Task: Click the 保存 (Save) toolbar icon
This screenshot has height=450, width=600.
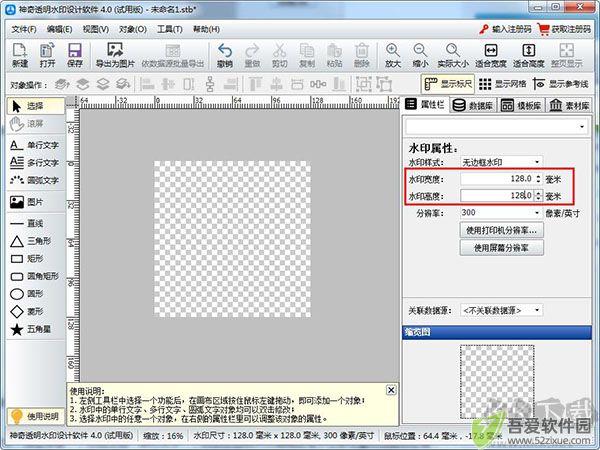Action: [75, 55]
